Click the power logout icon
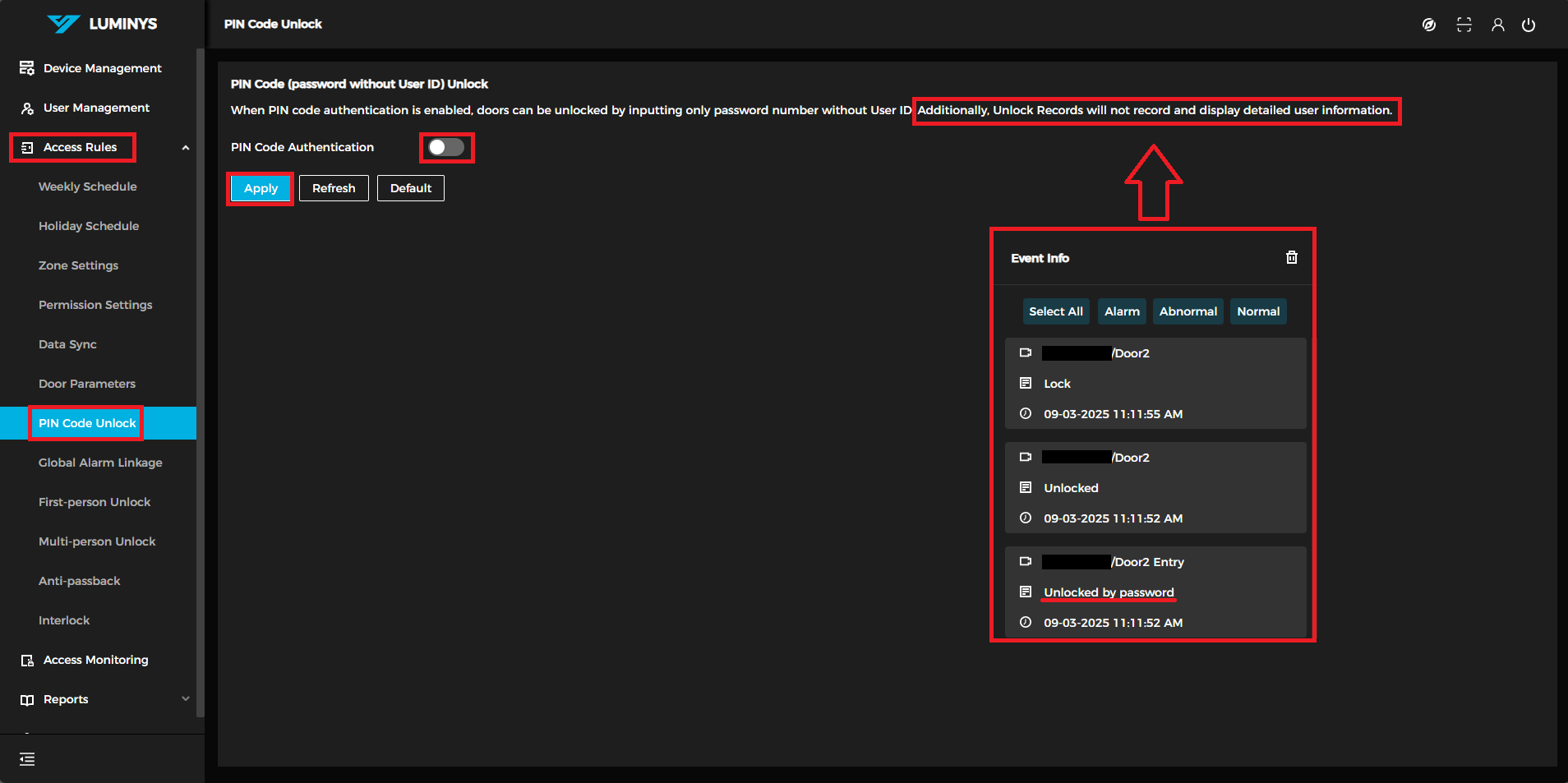Viewport: 1568px width, 783px height. 1528,25
